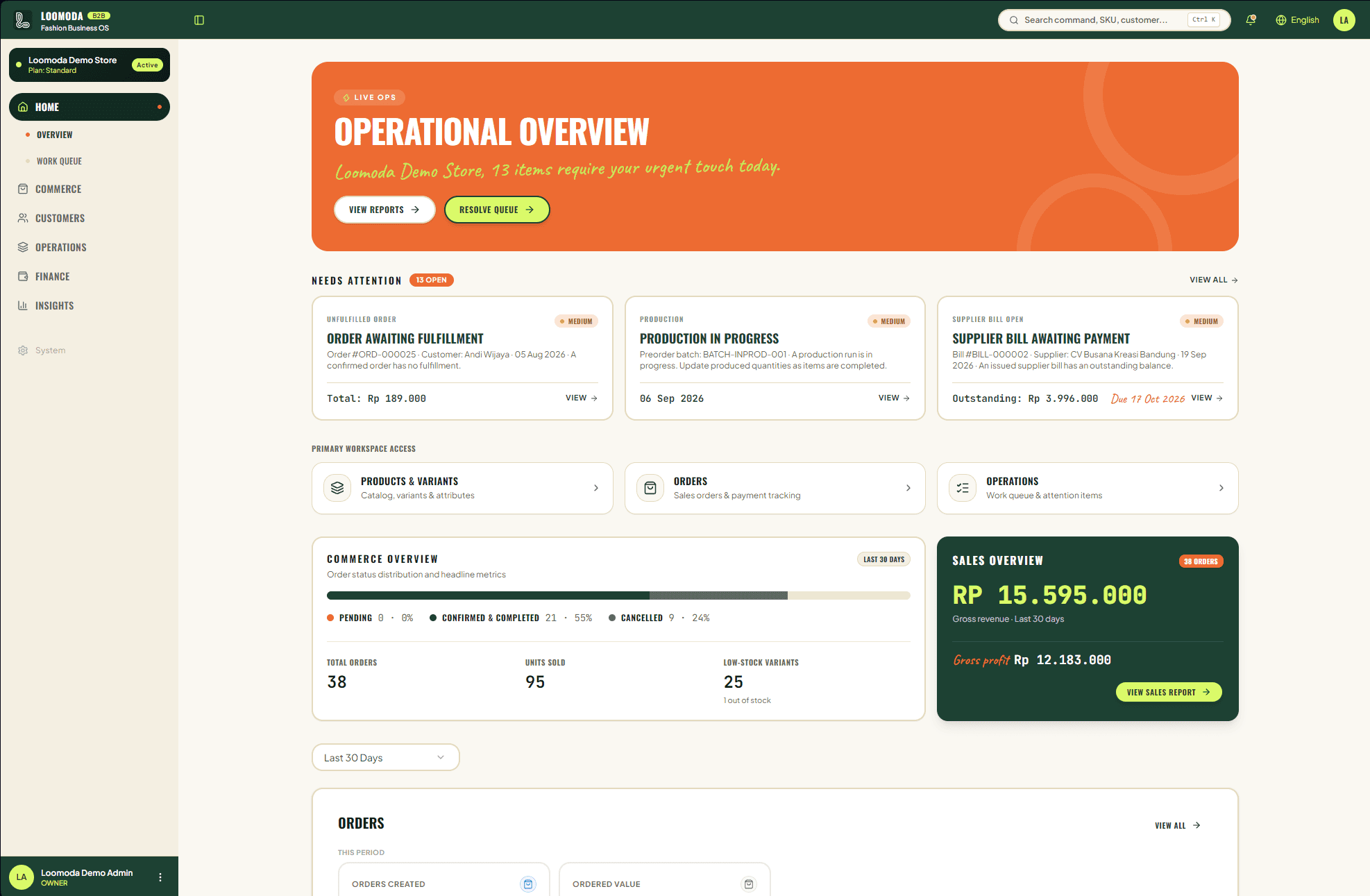
Task: Click the Operations checklist card icon
Action: (963, 488)
